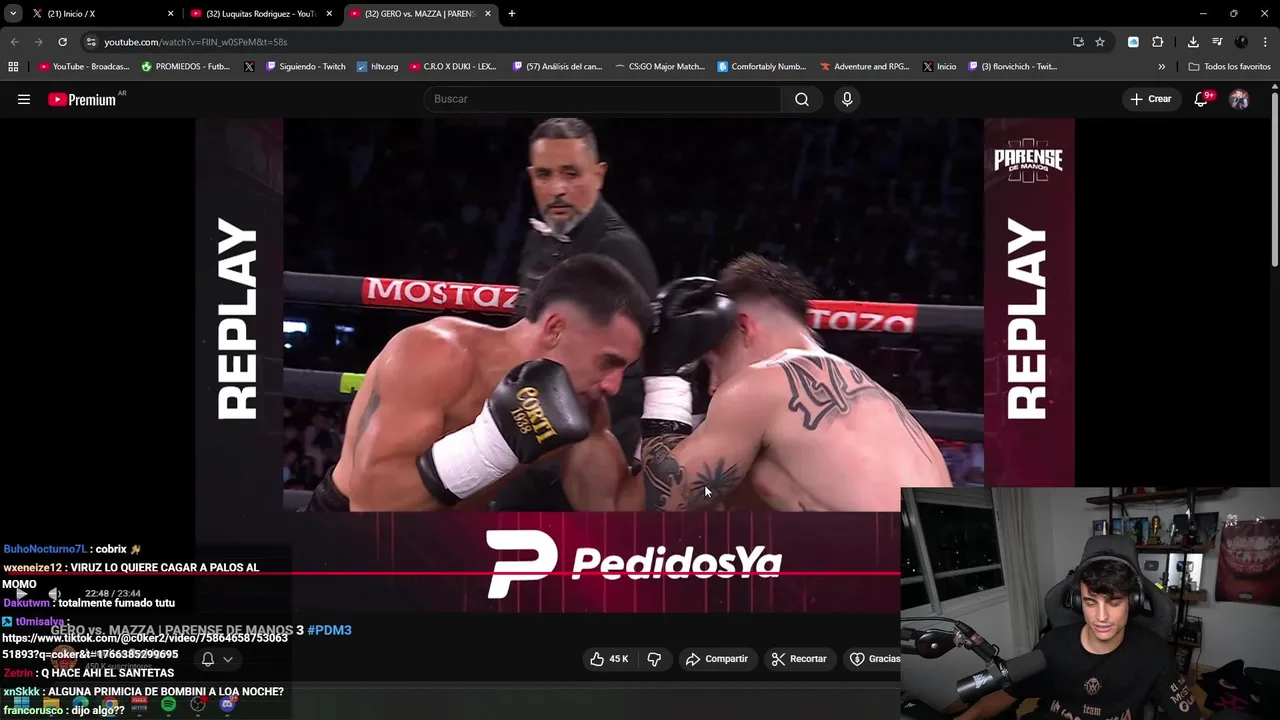Open the X bookmark icon without label
Screen dimensions: 1280x720
pyautogui.click(x=249, y=67)
